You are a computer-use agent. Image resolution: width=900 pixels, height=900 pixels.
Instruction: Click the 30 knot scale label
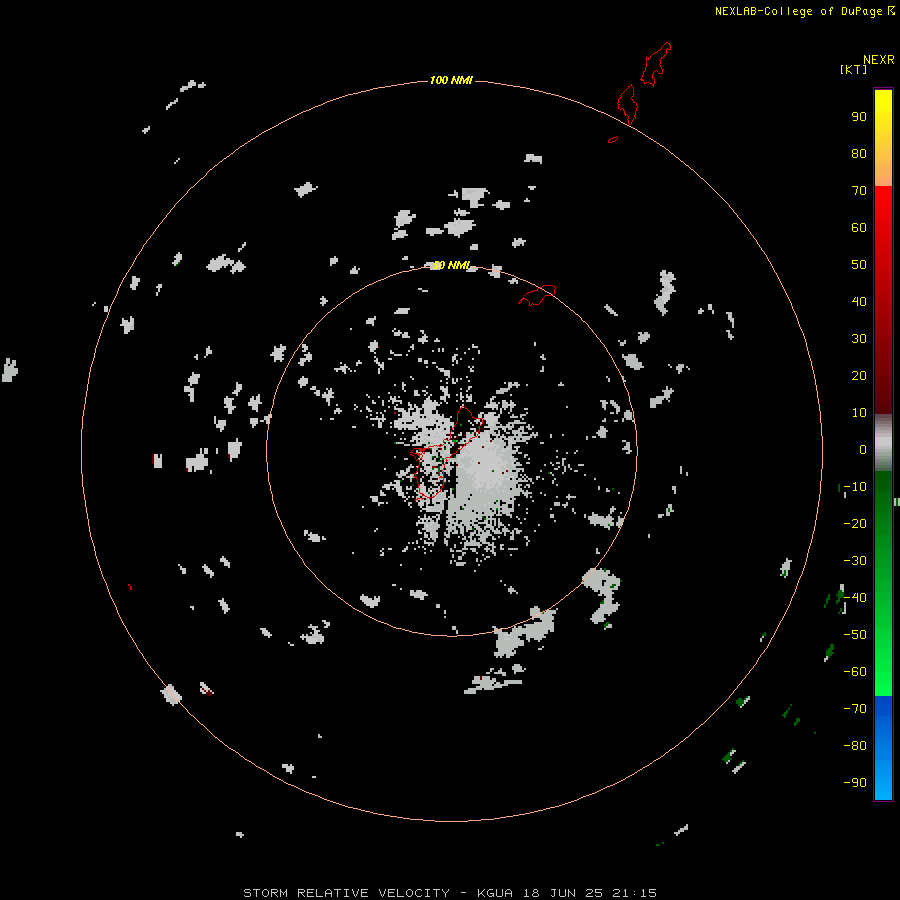click(x=859, y=338)
